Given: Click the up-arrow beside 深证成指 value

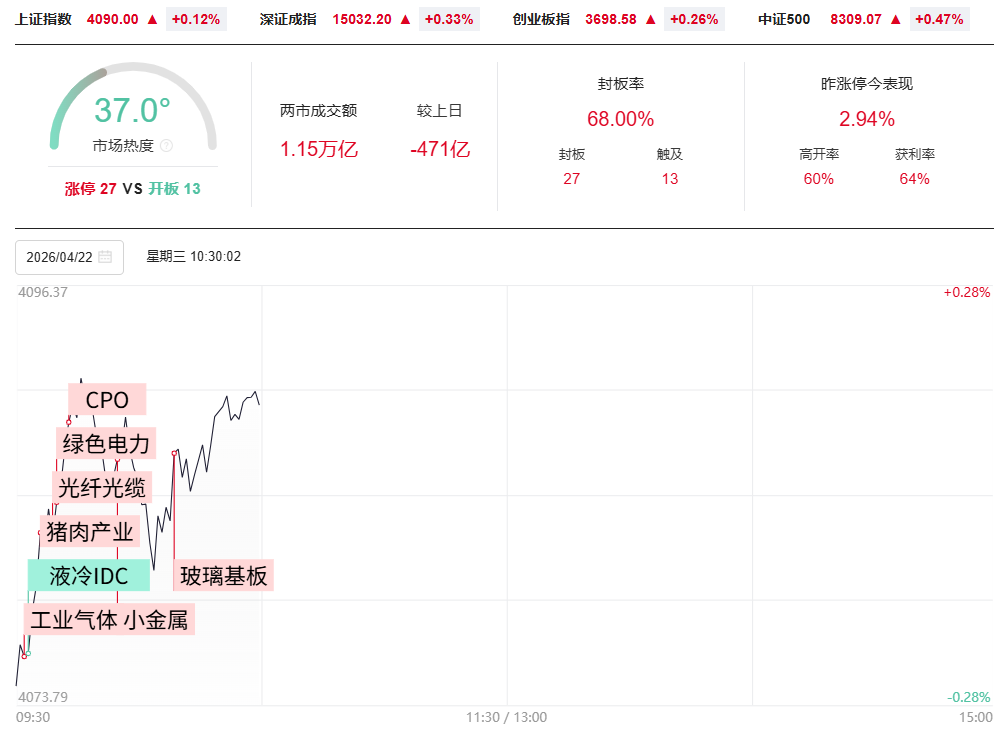Looking at the screenshot, I should [x=405, y=19].
